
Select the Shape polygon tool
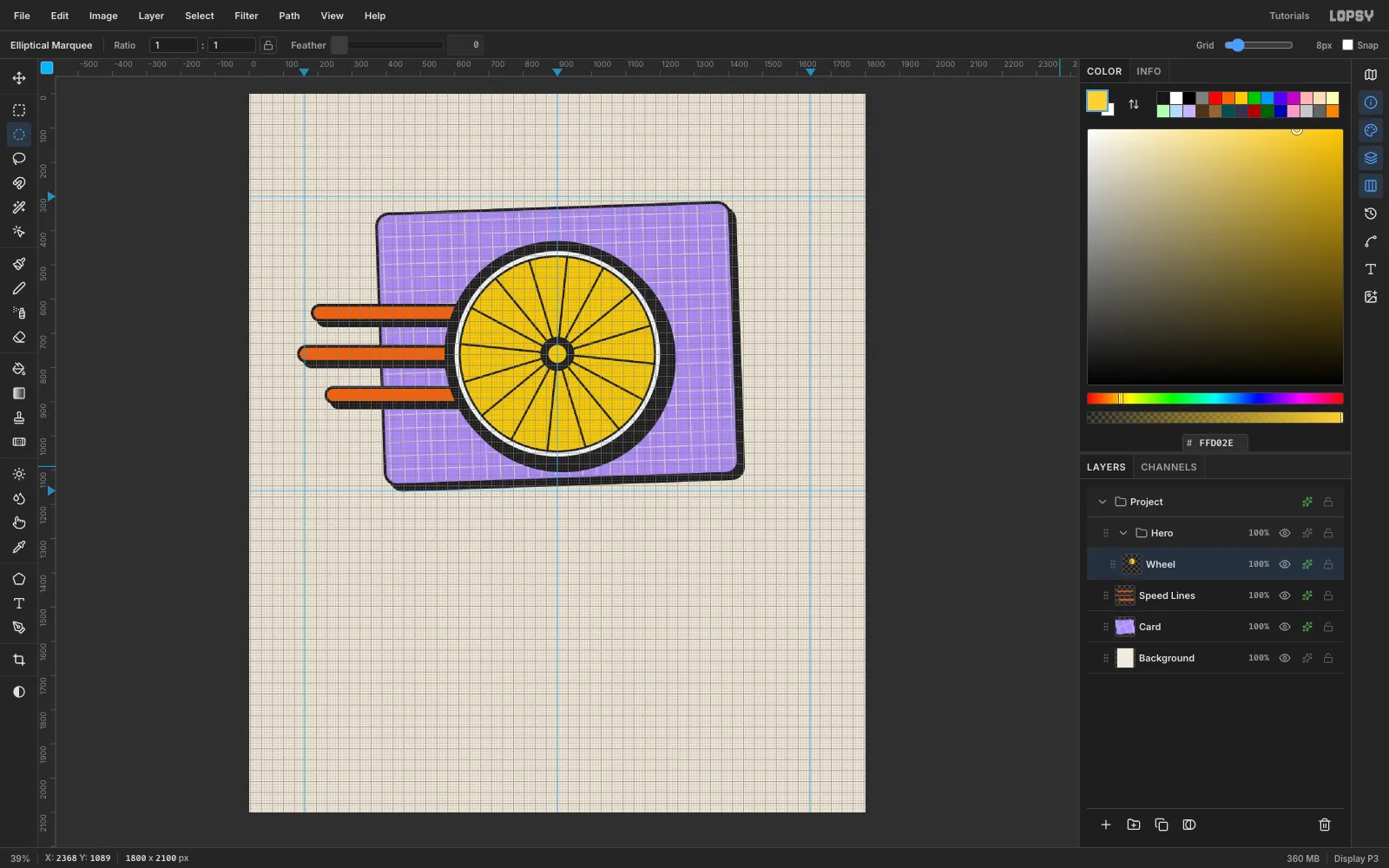[19, 579]
